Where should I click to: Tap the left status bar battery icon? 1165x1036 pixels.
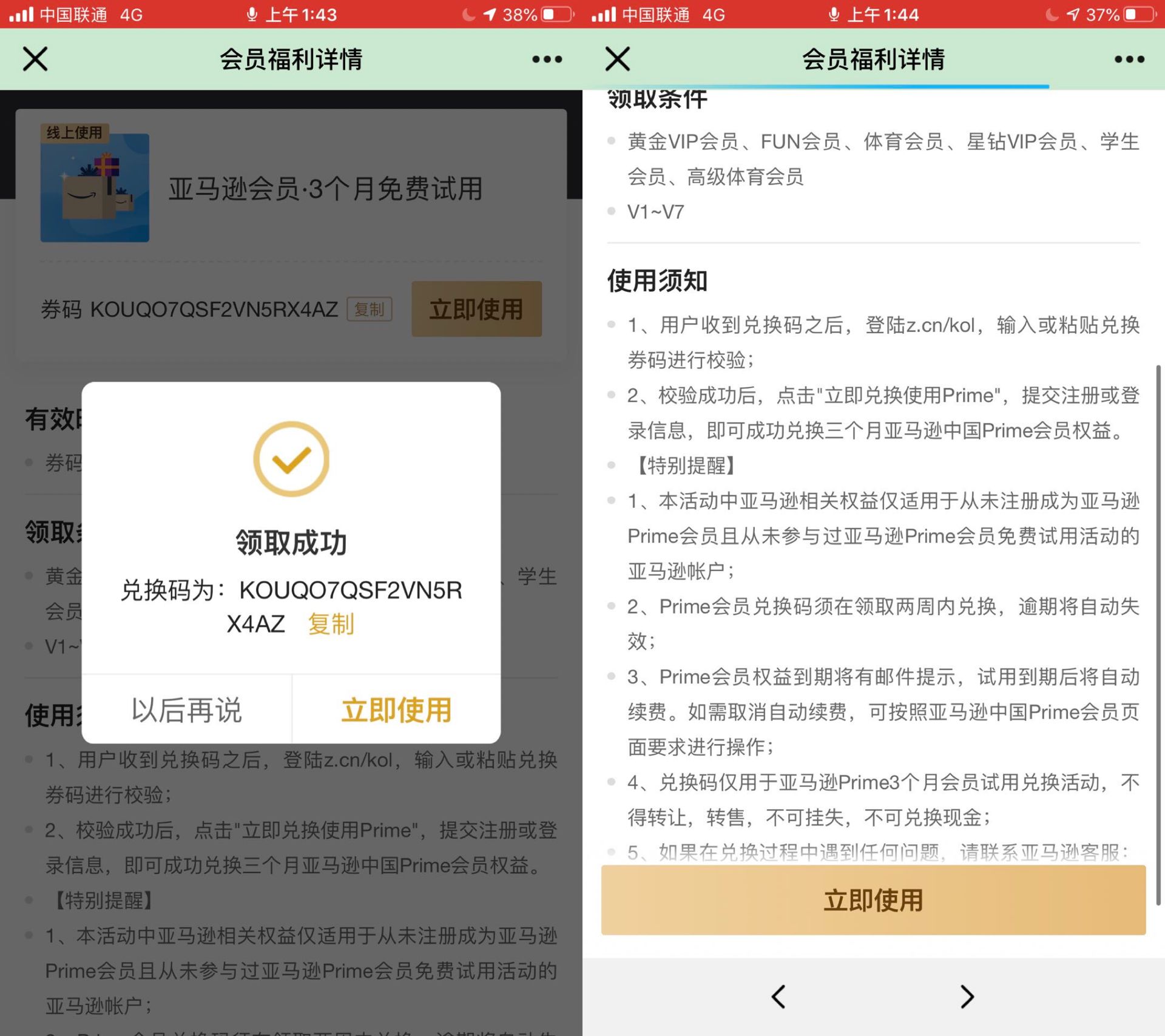[x=557, y=14]
